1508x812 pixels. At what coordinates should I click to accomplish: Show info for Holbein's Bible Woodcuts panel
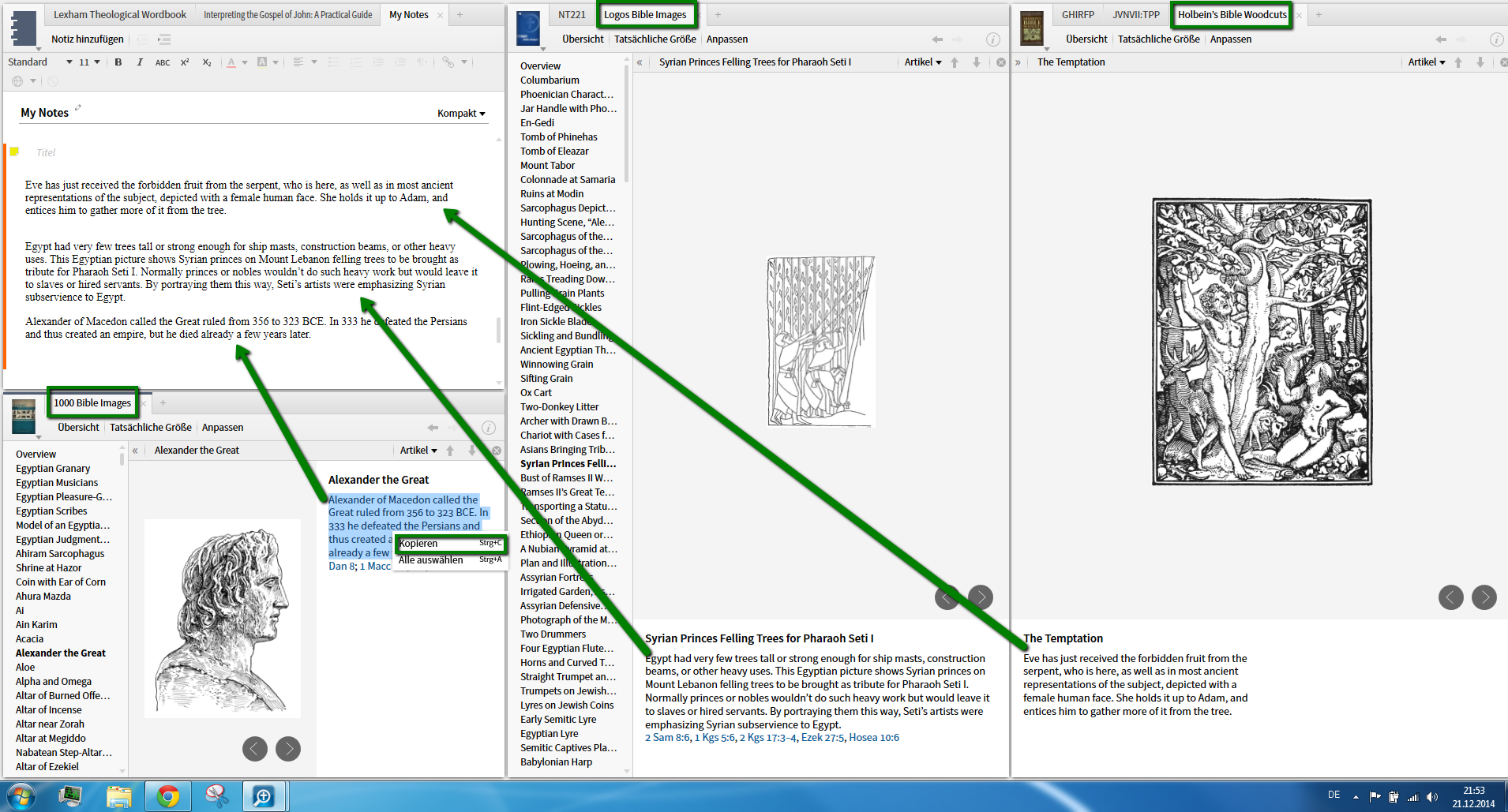1496,39
